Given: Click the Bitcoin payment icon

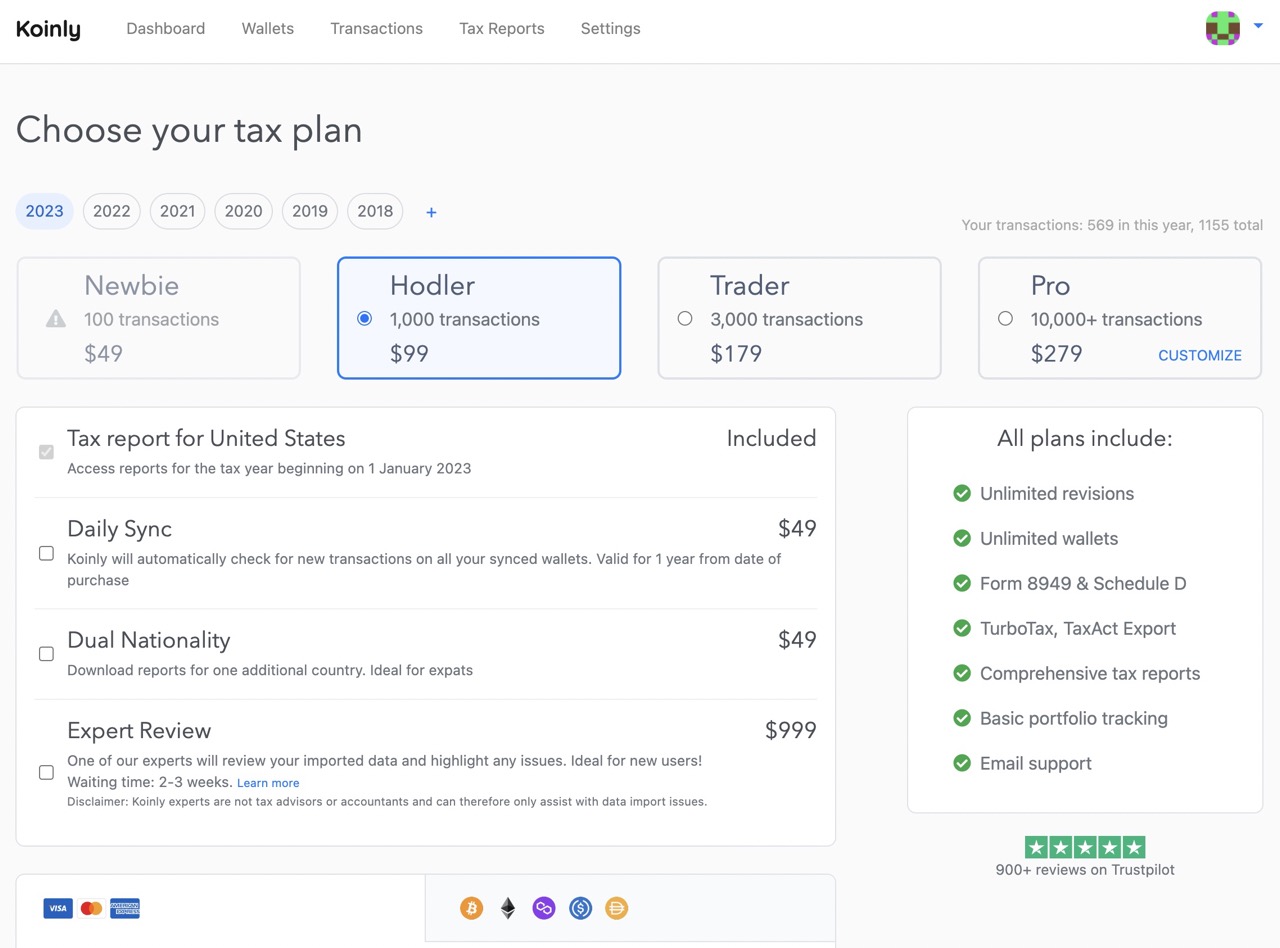Looking at the screenshot, I should [470, 908].
